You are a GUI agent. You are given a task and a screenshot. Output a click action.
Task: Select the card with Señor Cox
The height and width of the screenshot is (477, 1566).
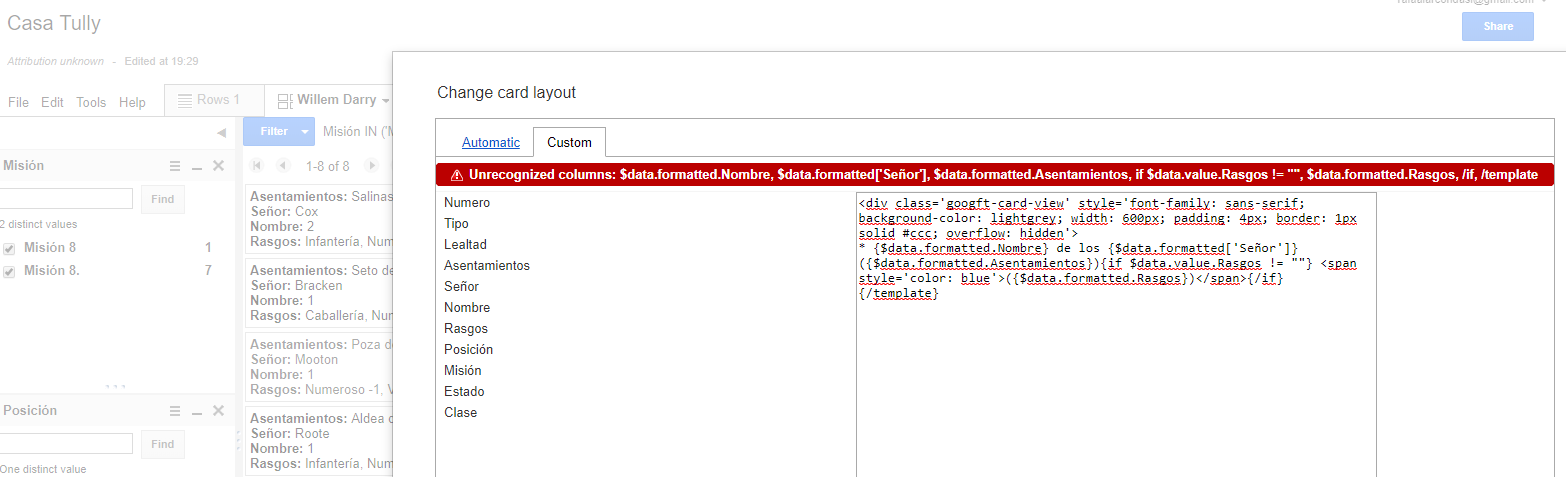click(319, 219)
